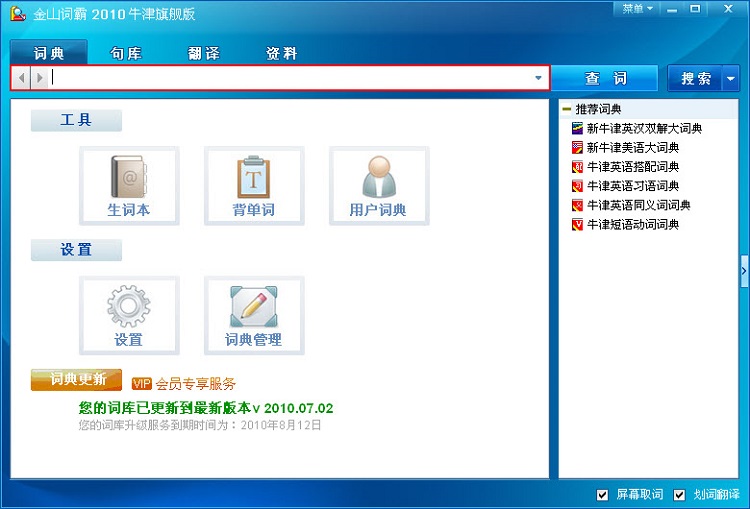750x509 pixels.
Task: Click the 查词 lookup button
Action: [x=605, y=78]
